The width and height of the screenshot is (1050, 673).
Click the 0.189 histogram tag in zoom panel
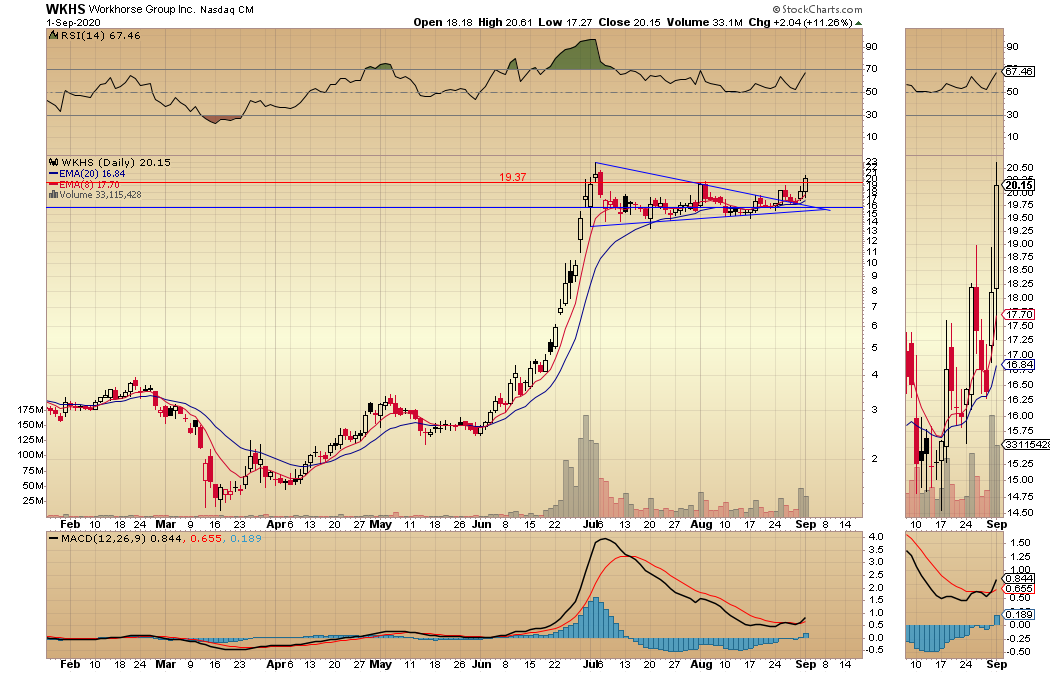click(x=1019, y=615)
